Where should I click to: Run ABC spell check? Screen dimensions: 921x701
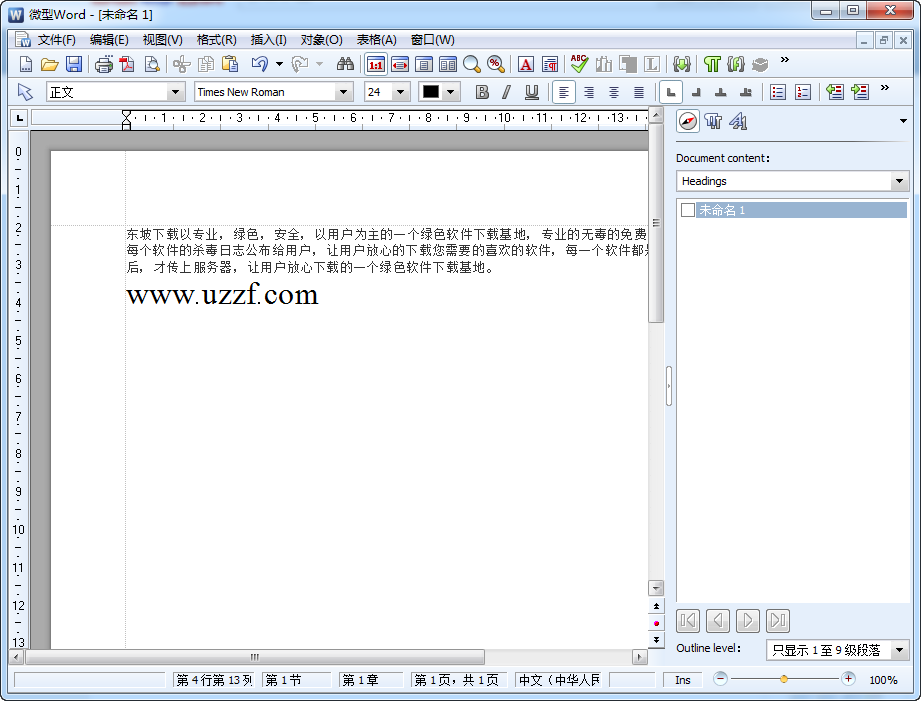coord(579,63)
